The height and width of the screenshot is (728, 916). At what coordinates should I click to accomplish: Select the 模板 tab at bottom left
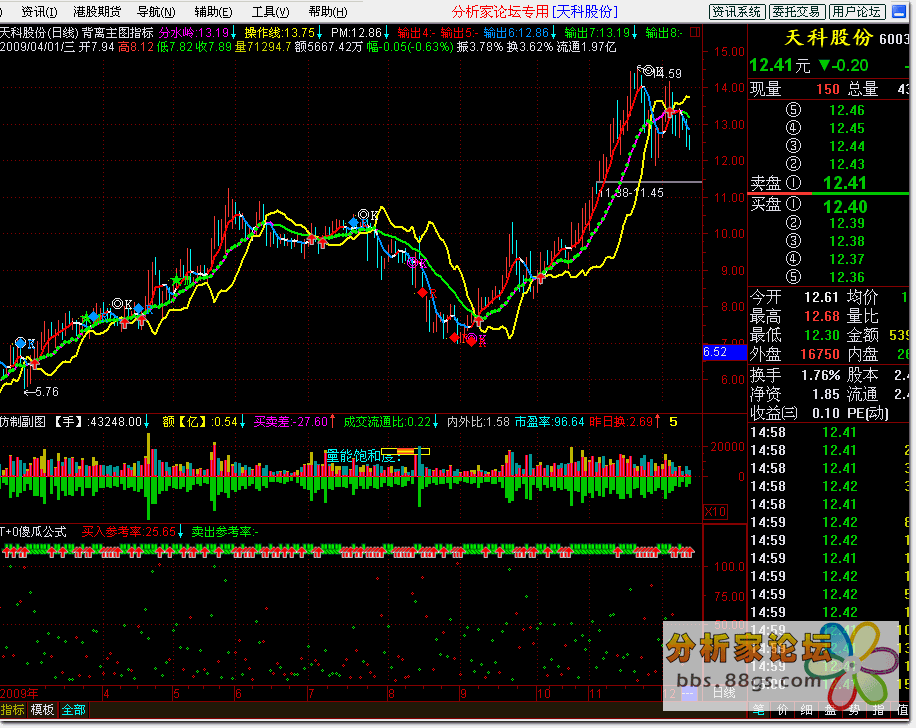coord(42,710)
